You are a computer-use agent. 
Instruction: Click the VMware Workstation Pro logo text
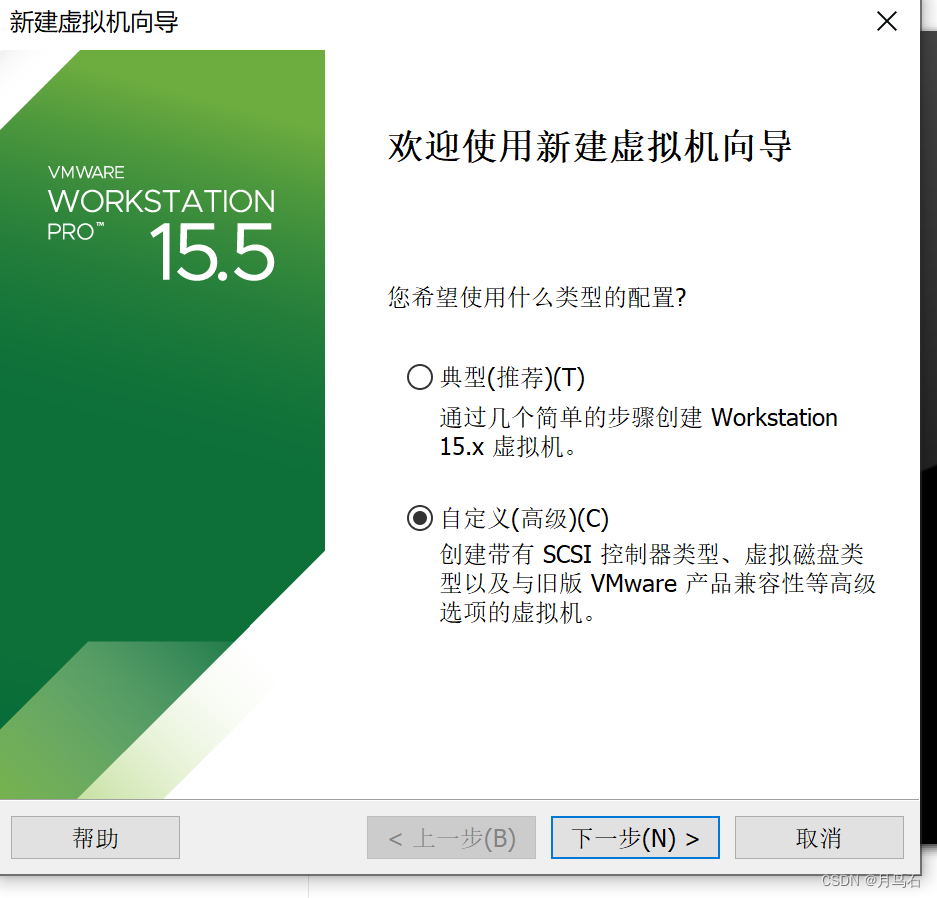(x=161, y=222)
